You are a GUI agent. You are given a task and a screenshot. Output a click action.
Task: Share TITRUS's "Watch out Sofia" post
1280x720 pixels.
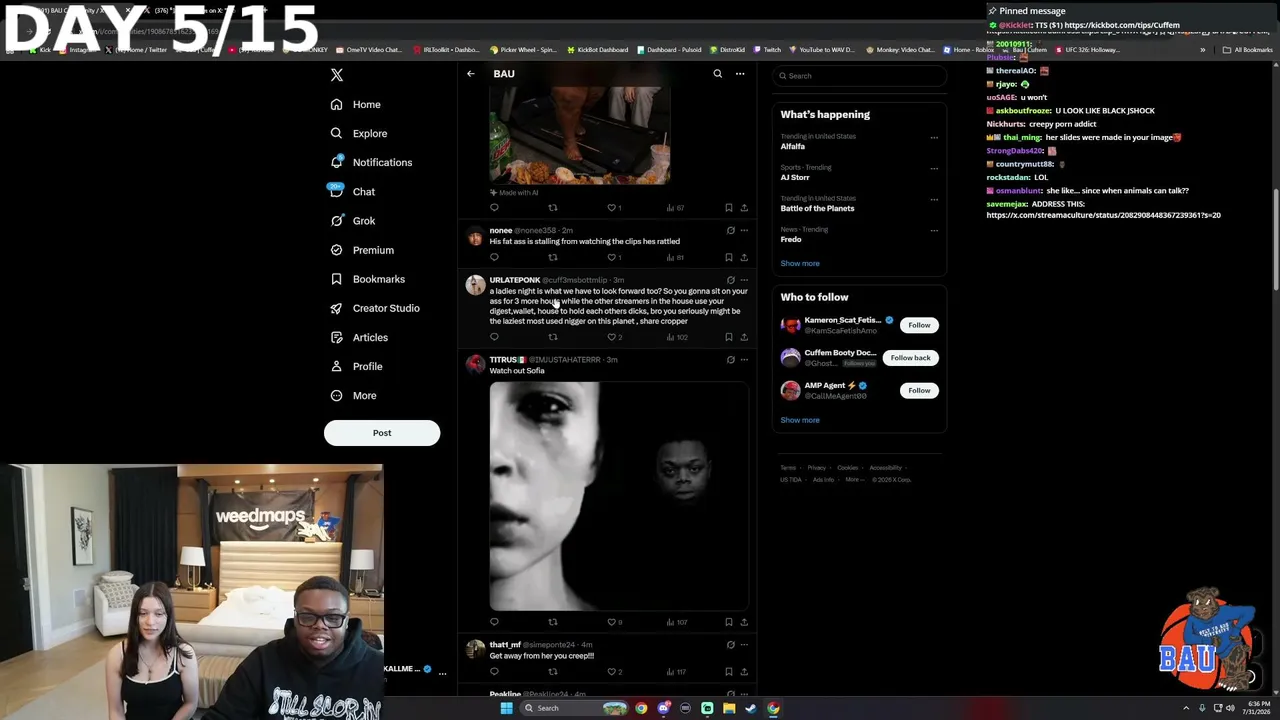coord(744,622)
